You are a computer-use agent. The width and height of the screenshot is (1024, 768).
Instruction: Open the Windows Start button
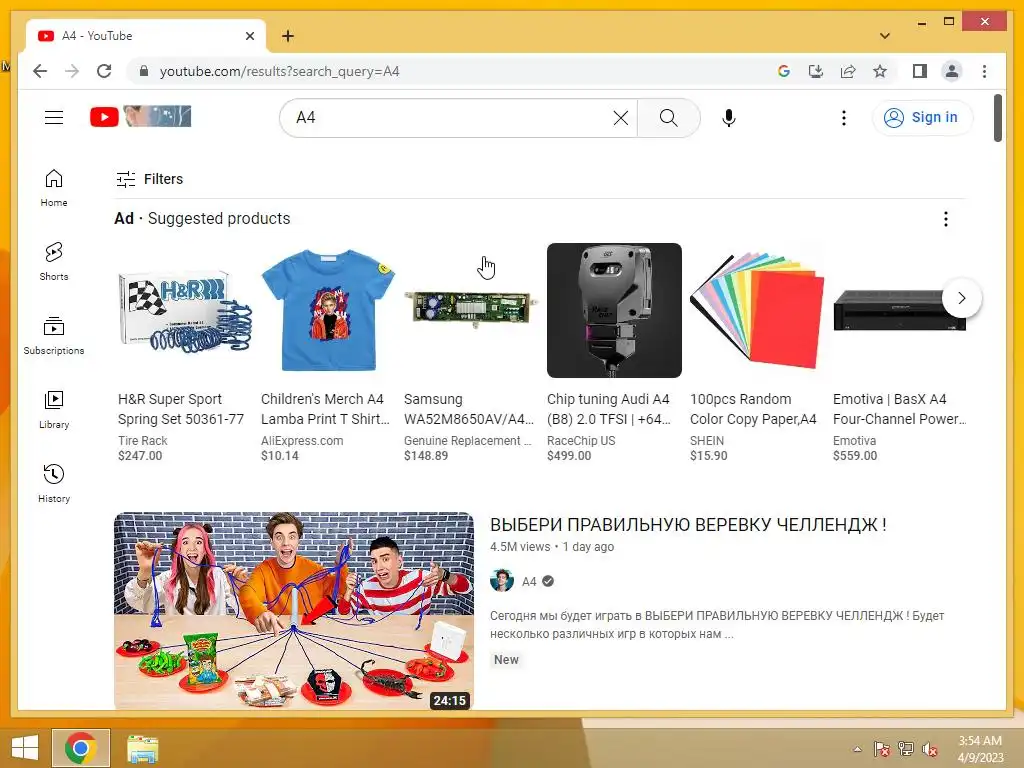25,748
